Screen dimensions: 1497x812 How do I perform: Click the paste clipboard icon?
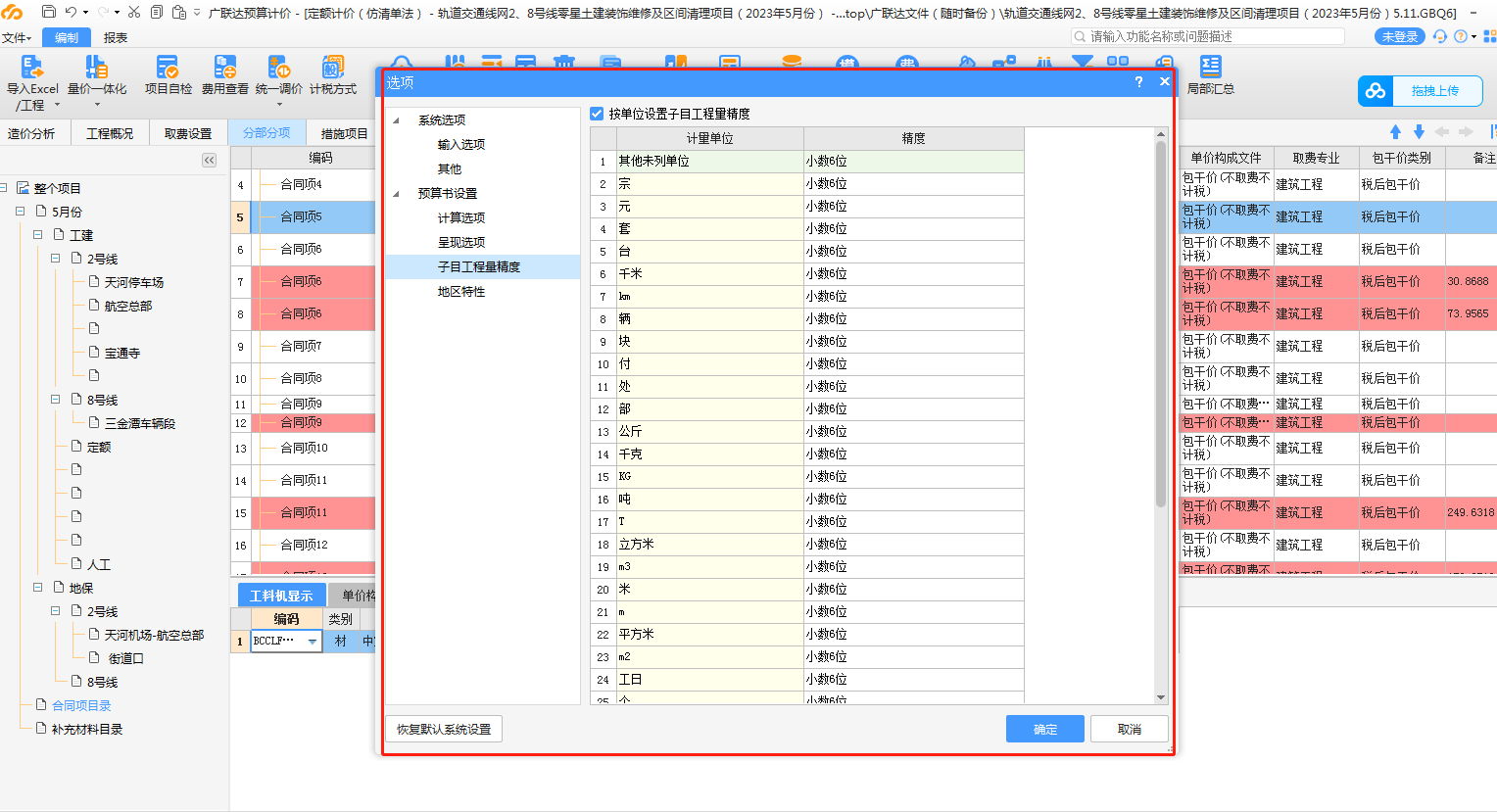pyautogui.click(x=179, y=12)
